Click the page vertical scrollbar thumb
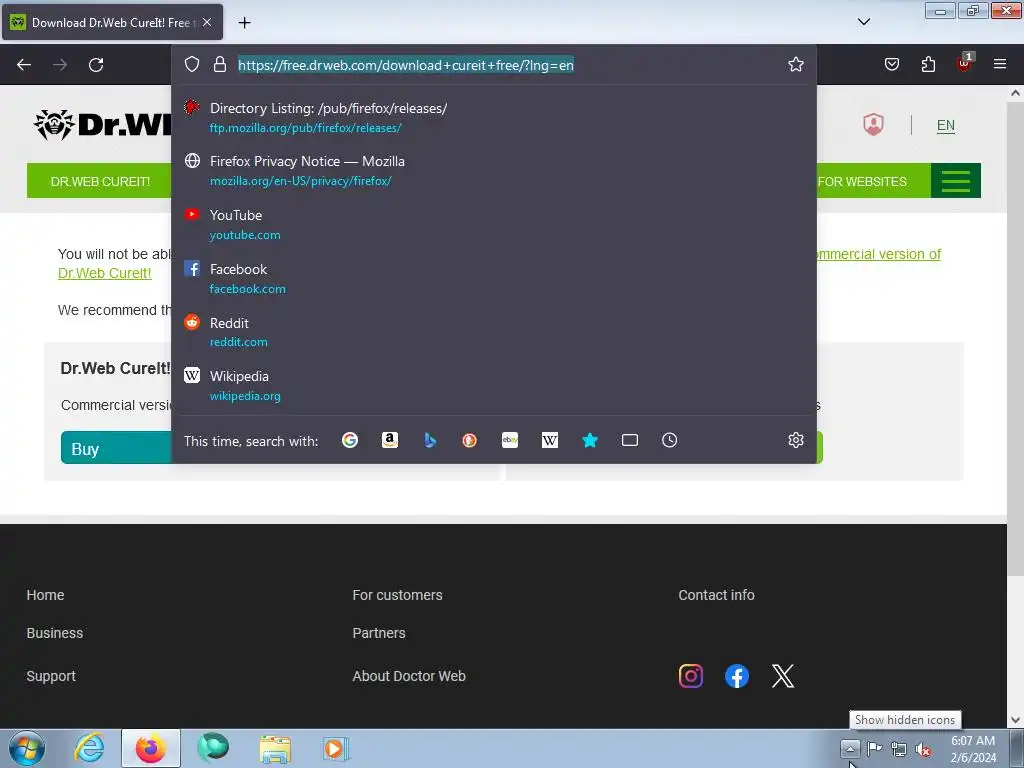 [1015, 338]
